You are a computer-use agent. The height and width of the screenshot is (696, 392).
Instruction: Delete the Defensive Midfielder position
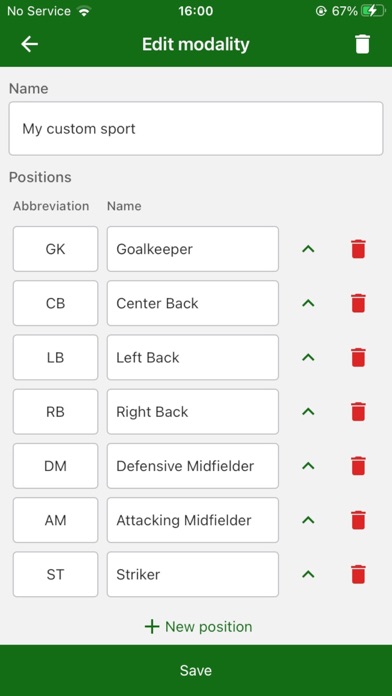click(x=358, y=466)
